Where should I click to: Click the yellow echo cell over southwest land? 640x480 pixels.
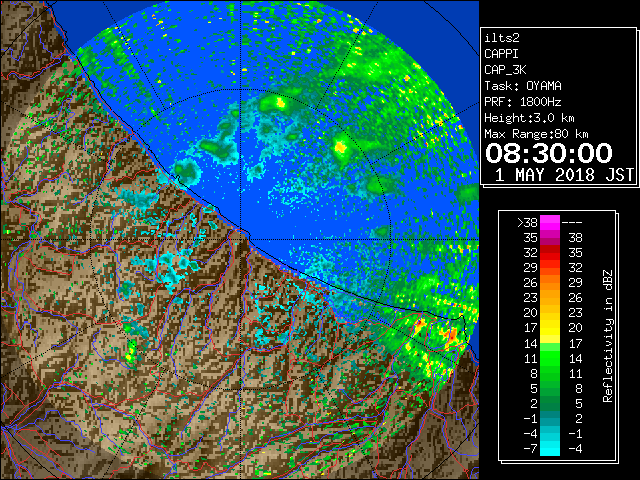pos(131,352)
